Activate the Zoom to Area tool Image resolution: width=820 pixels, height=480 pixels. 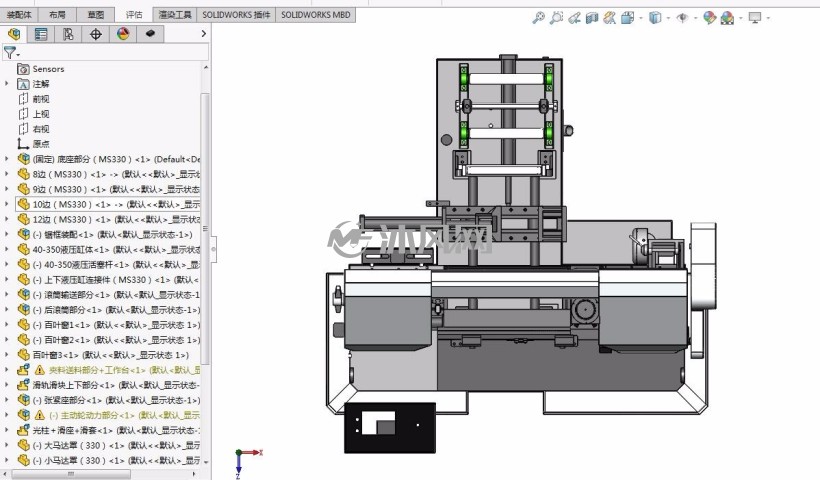[x=556, y=18]
